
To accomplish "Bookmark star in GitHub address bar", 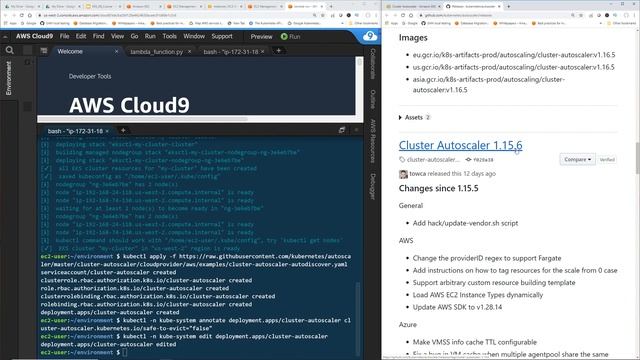I will pyautogui.click(x=582, y=15).
